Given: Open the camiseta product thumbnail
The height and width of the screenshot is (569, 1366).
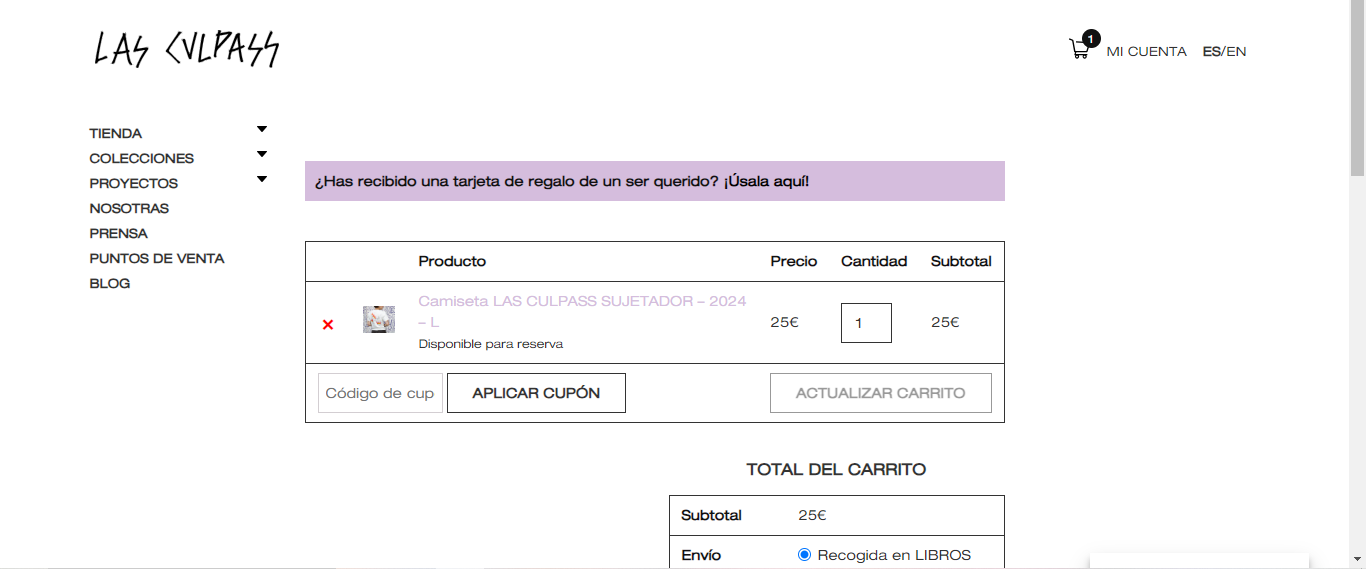Looking at the screenshot, I should click(379, 320).
